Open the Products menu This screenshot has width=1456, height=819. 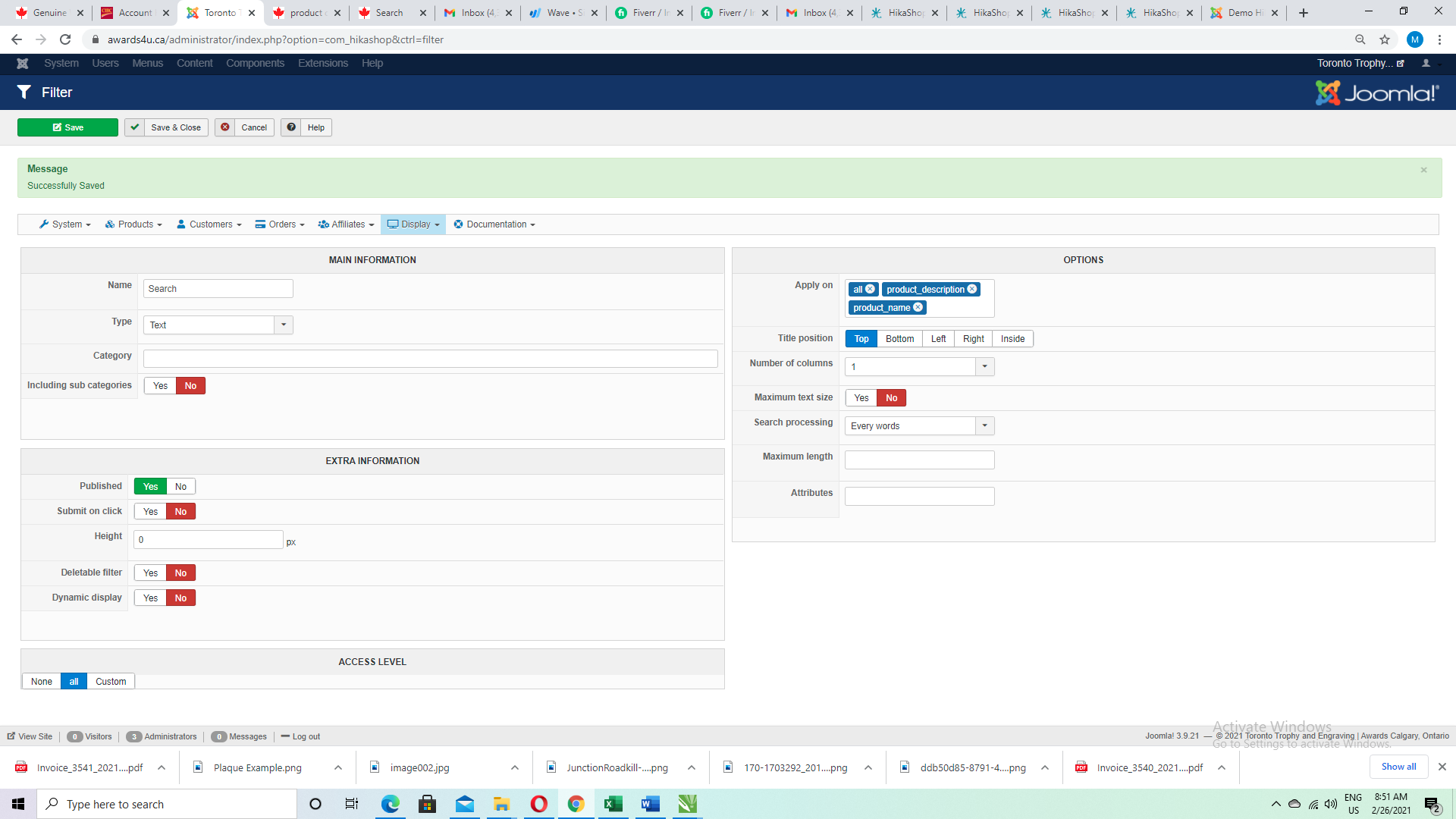click(133, 224)
